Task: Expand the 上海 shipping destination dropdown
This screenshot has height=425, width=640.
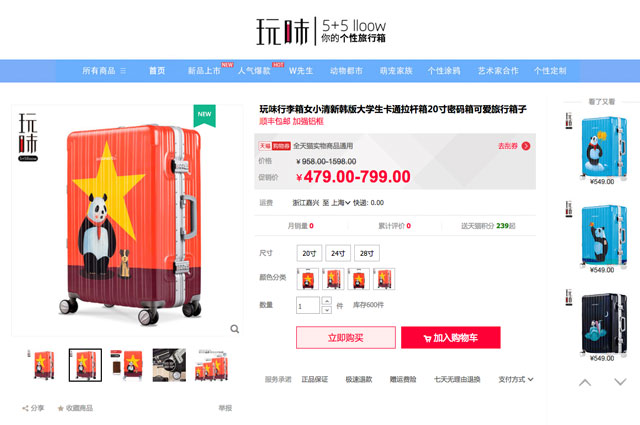Action: 342,202
